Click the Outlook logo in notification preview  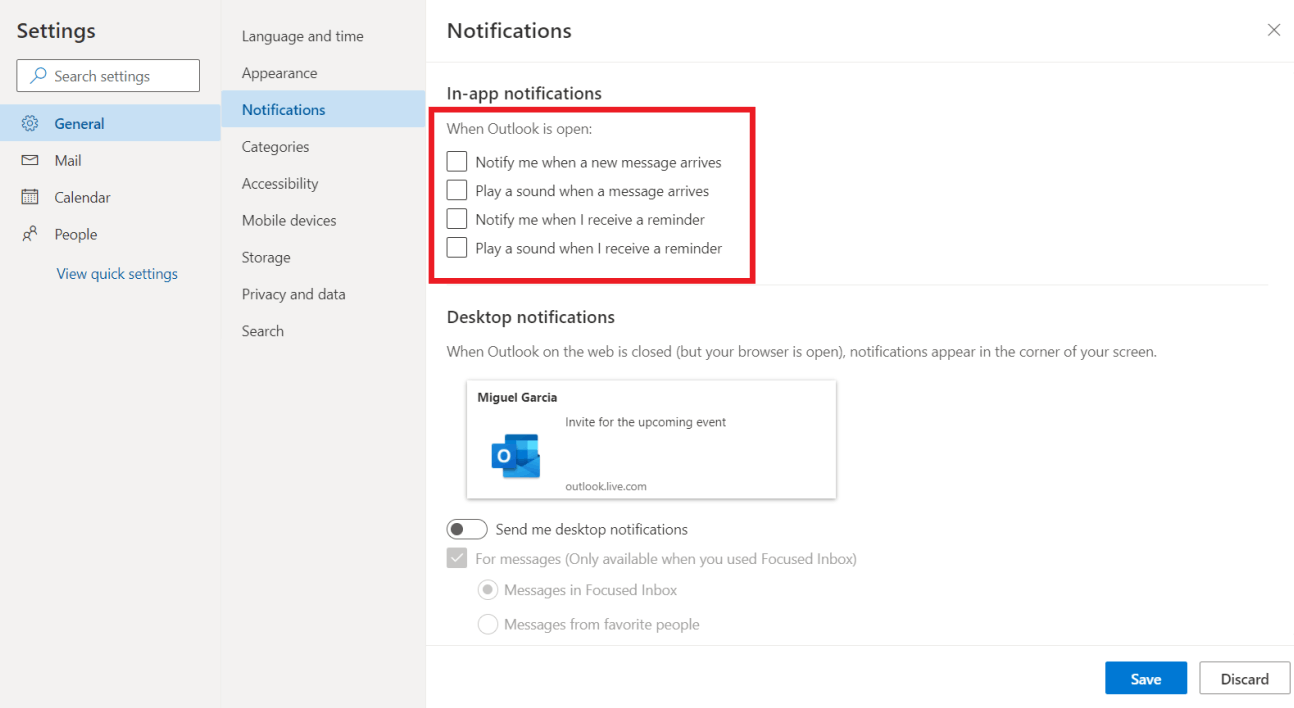click(x=516, y=455)
